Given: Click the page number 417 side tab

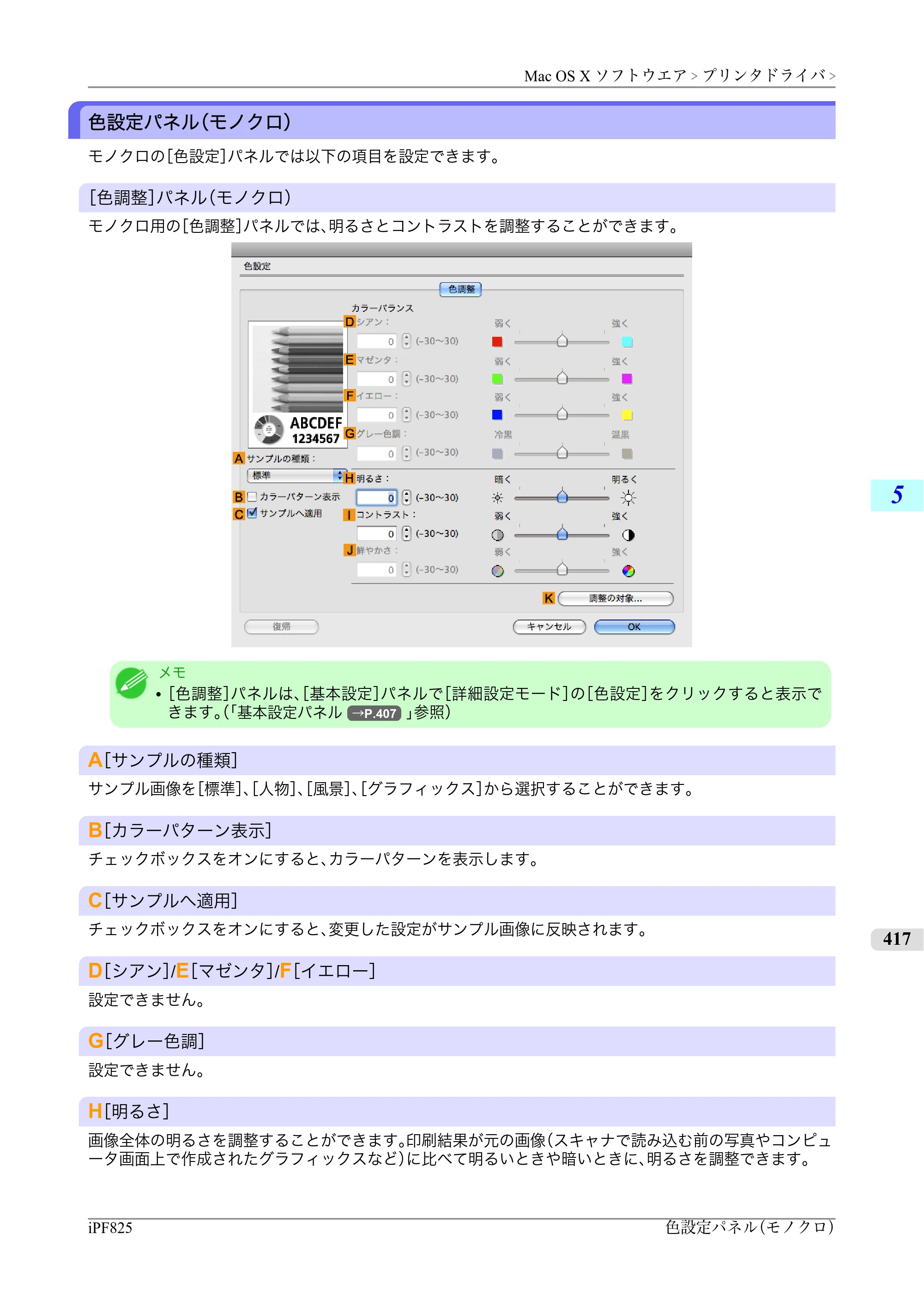Looking at the screenshot, I should click(897, 939).
